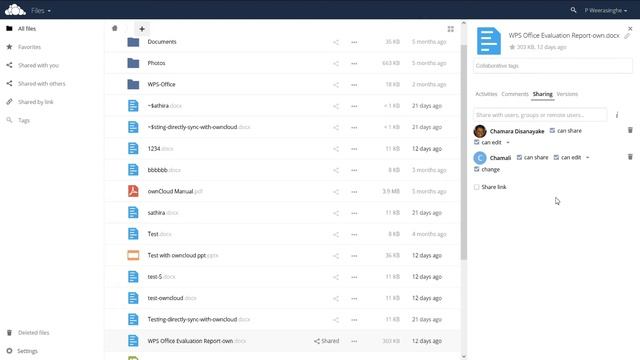
Task: Click rename pencil icon beside file title
Action: click(x=627, y=36)
